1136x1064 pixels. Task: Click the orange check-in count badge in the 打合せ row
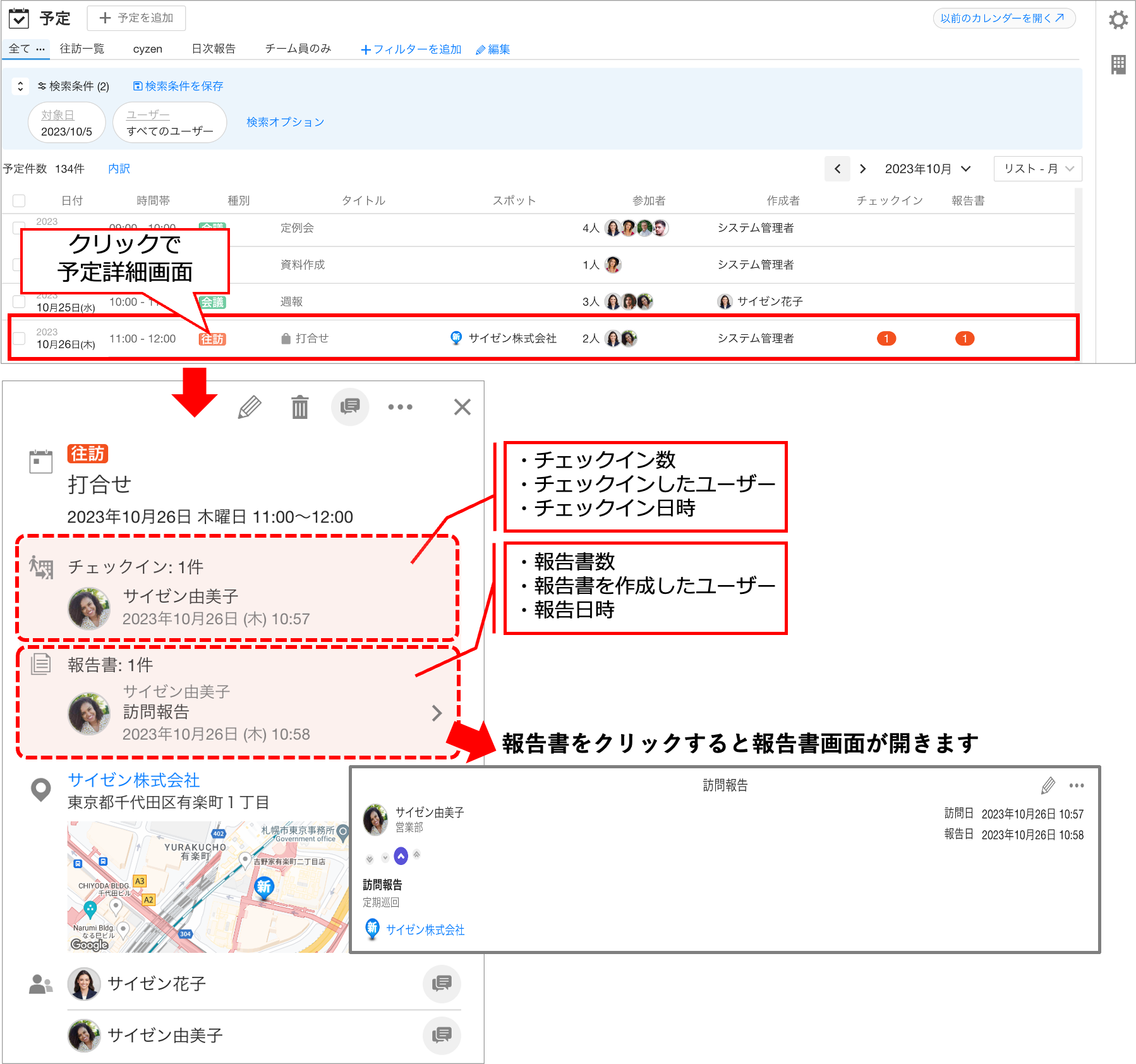pyautogui.click(x=886, y=339)
